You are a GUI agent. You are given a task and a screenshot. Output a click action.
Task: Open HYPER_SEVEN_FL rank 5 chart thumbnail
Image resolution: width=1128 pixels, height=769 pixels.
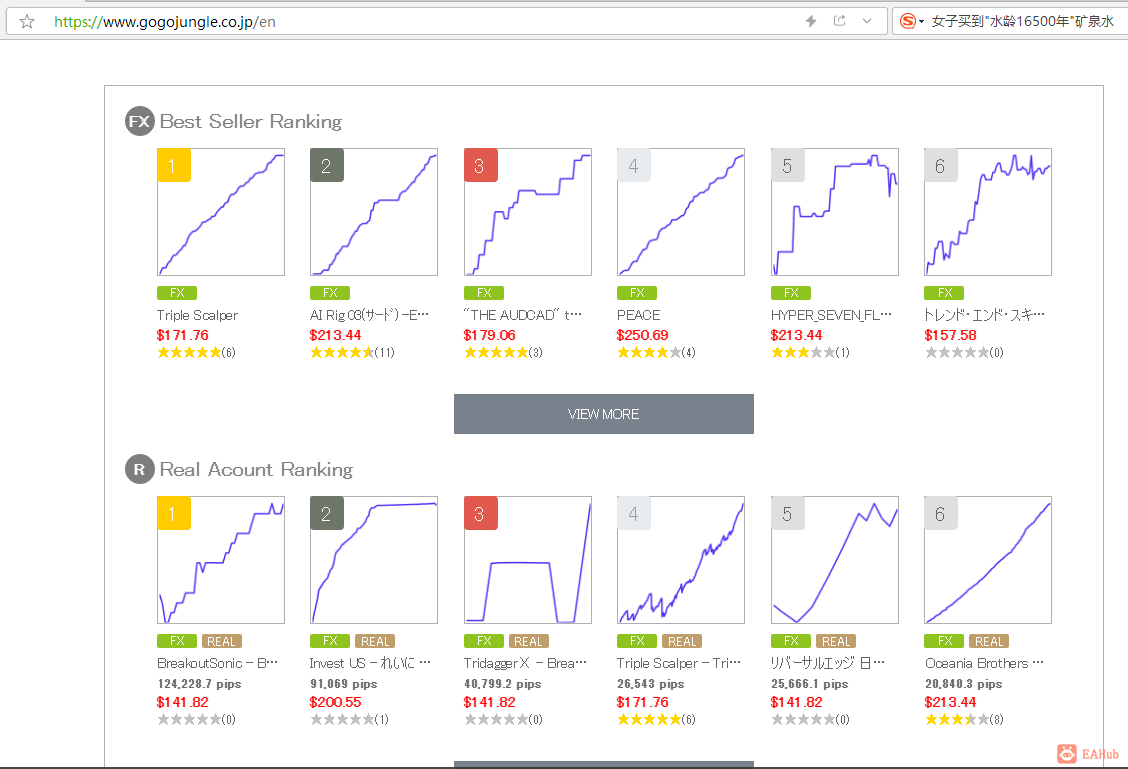[834, 212]
